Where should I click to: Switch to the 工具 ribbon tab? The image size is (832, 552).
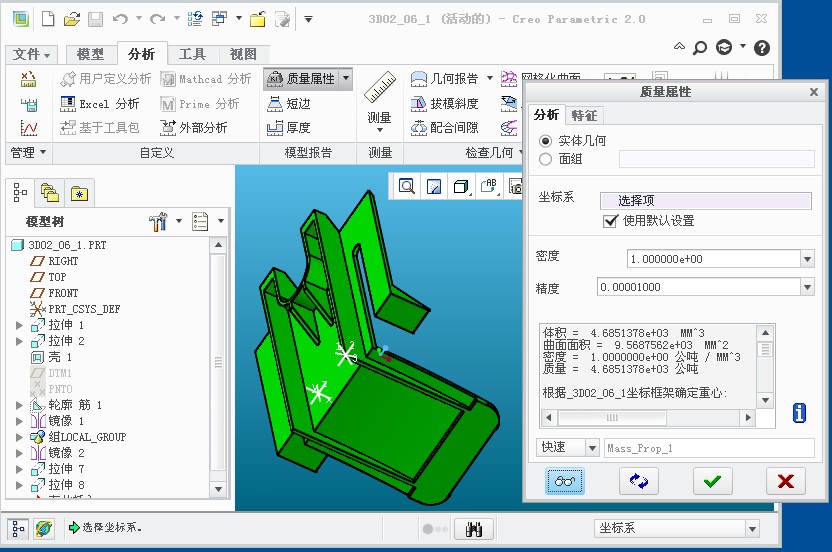(x=192, y=54)
